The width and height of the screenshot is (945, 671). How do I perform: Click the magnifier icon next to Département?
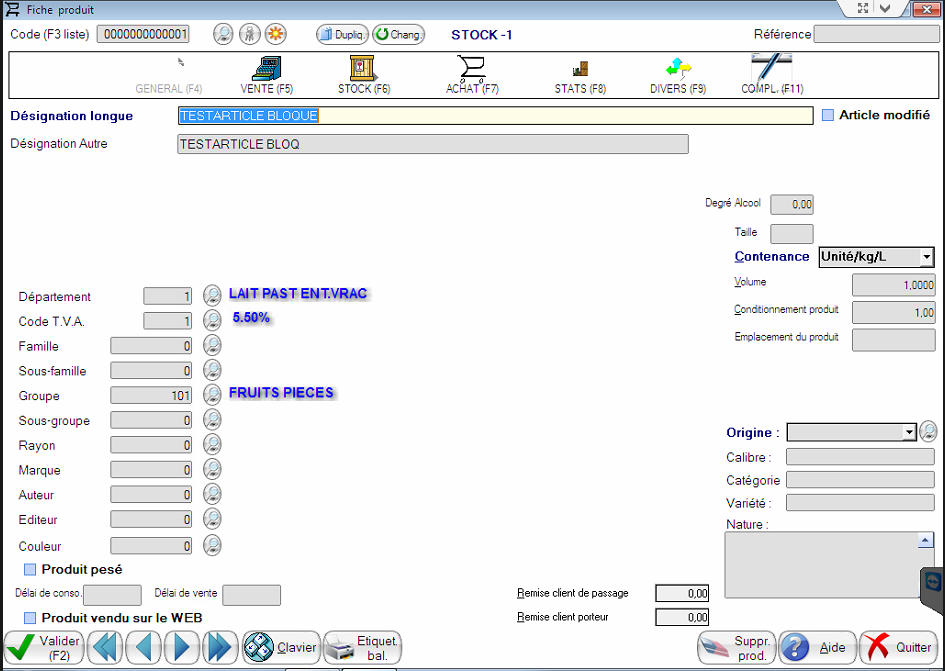pyautogui.click(x=212, y=296)
